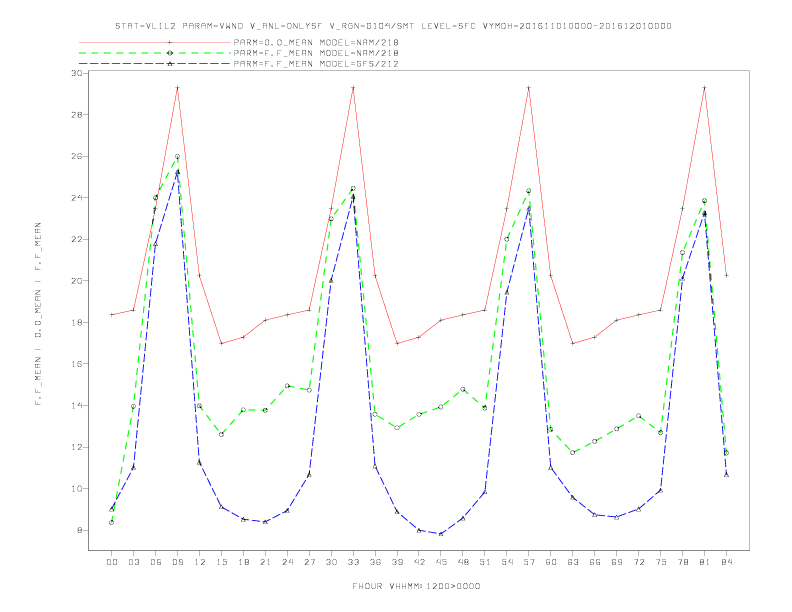Image resolution: width=792 pixels, height=612 pixels.
Task: Click the blue triangle marker at hour 84
Action: 726,475
